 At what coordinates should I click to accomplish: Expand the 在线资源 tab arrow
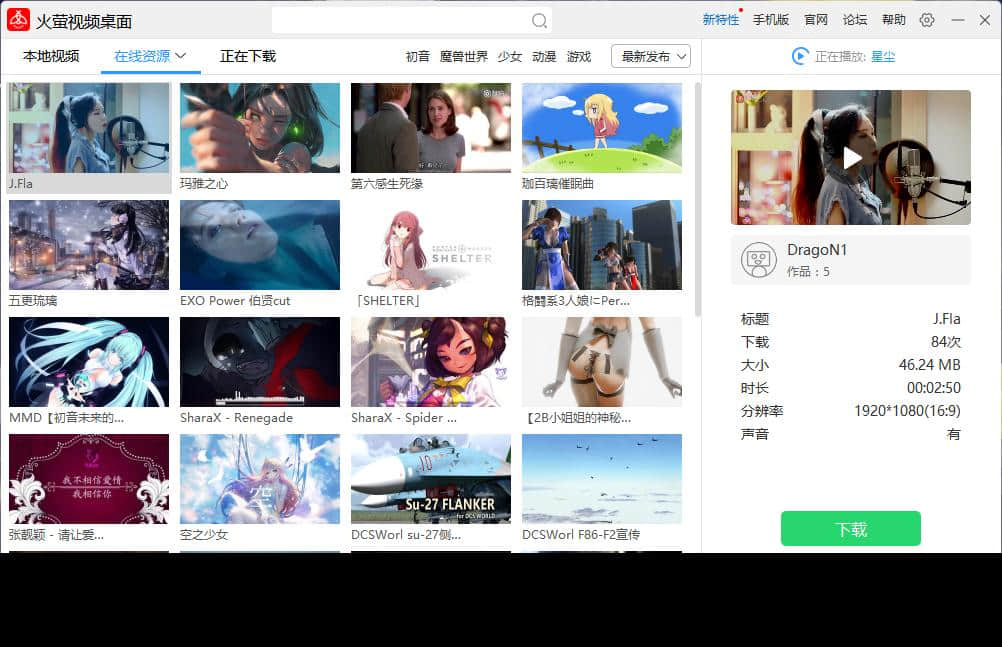[181, 56]
